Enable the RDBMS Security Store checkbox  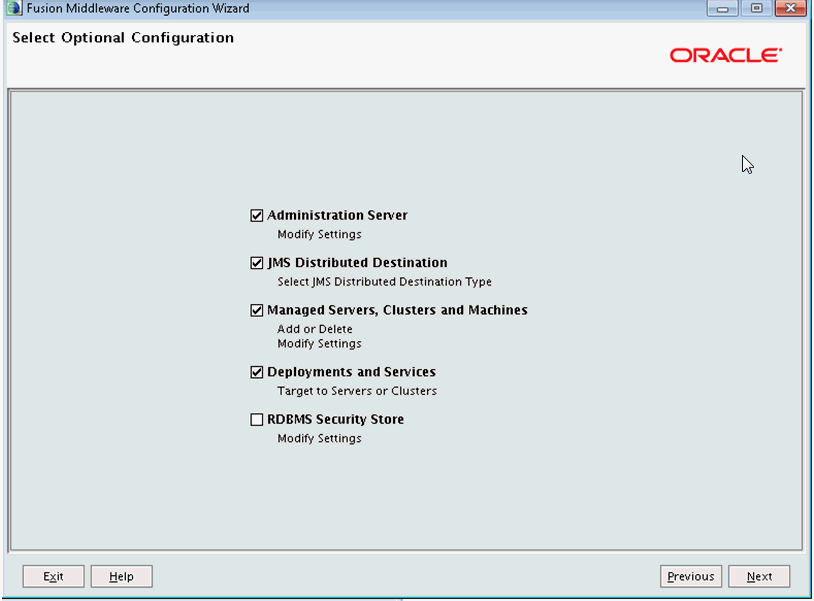point(256,419)
